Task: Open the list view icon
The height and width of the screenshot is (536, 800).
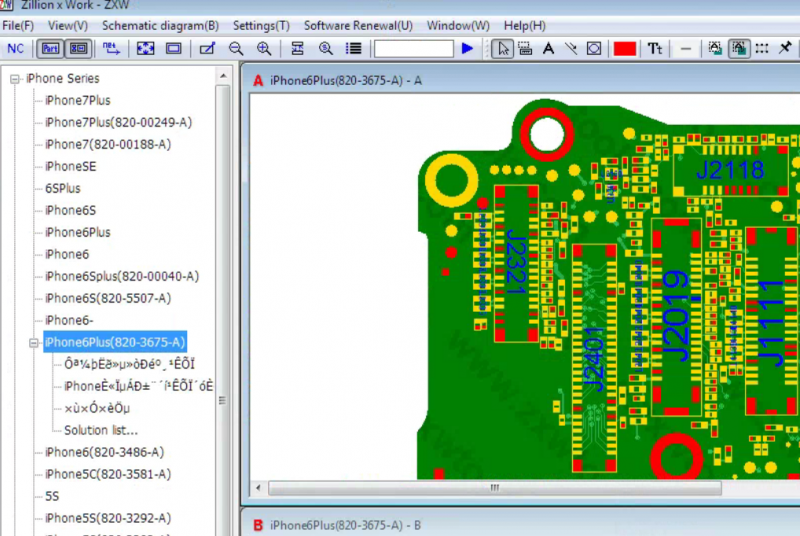Action: (x=354, y=49)
